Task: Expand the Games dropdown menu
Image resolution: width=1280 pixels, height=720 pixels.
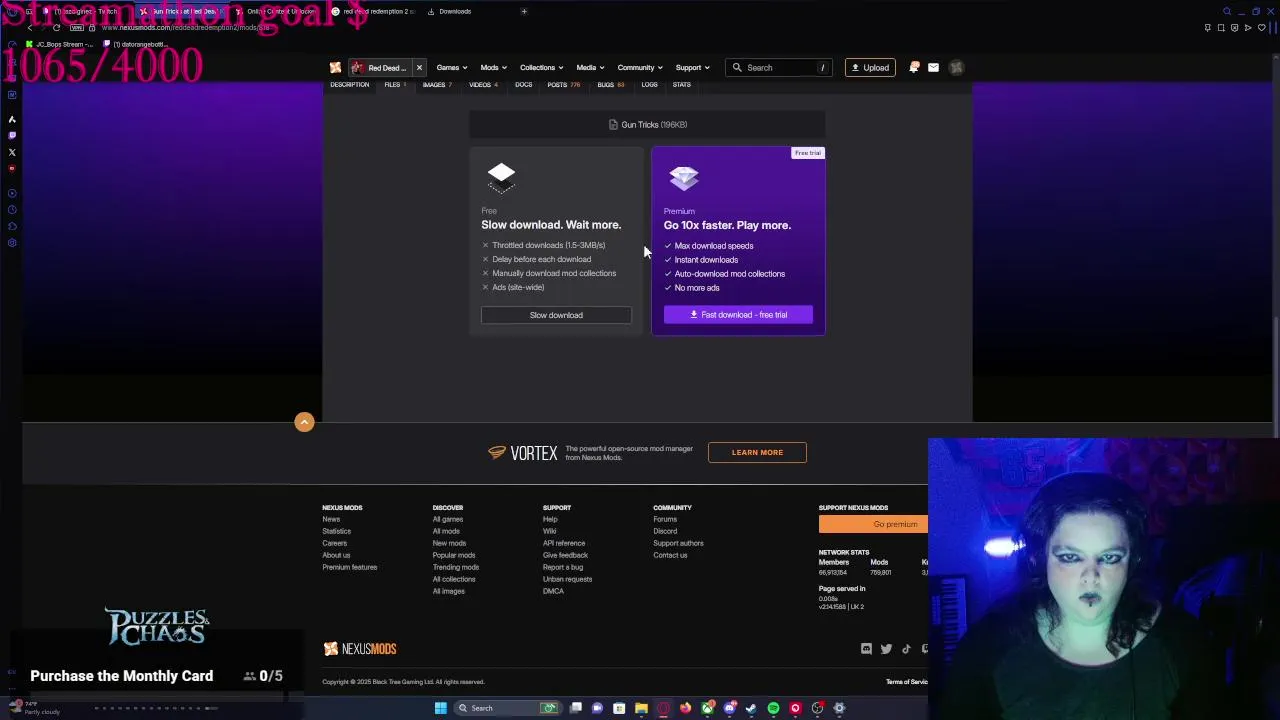Action: pos(452,68)
